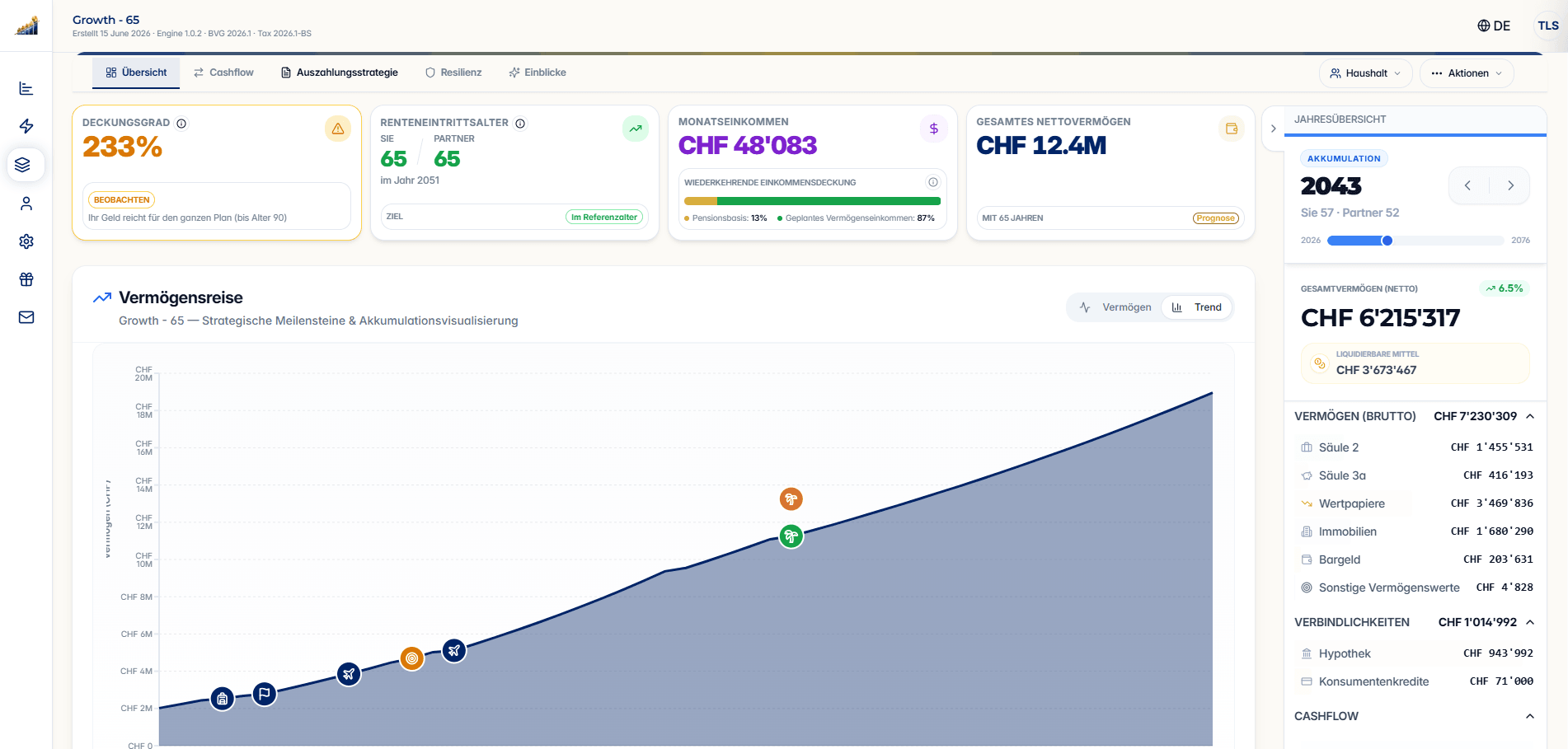Open the Haushalt dropdown
1568x749 pixels.
(x=1366, y=73)
